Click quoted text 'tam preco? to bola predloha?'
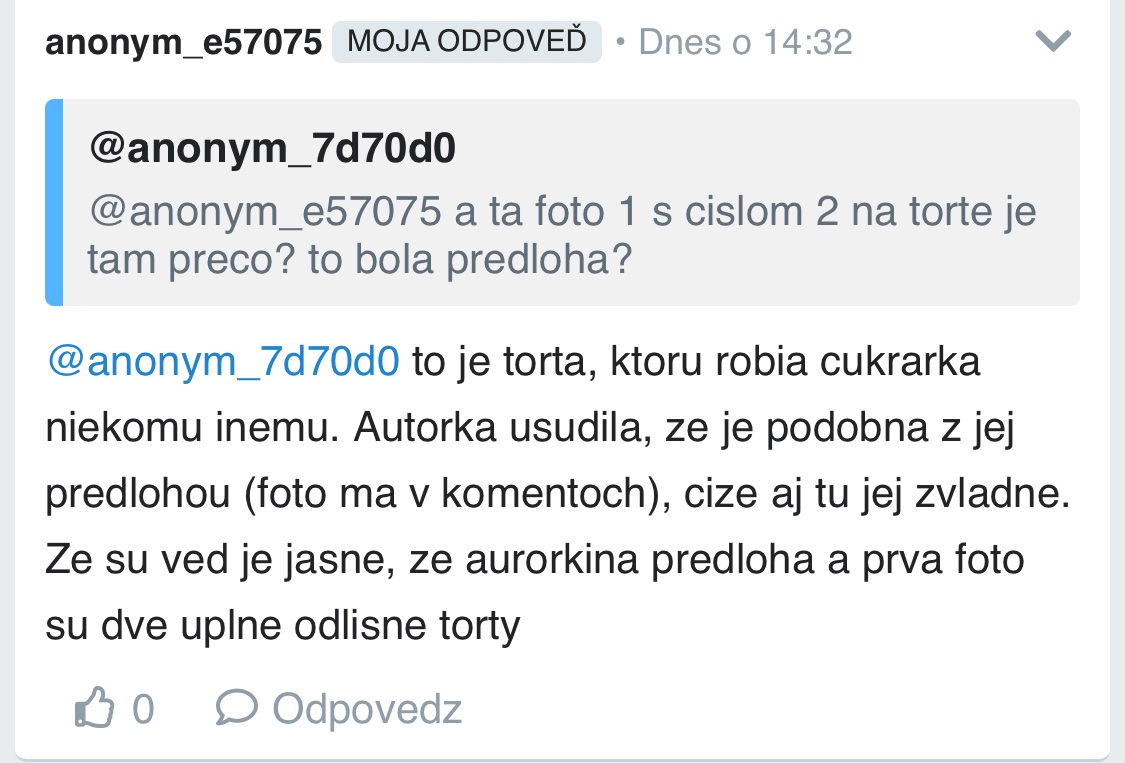 360,260
